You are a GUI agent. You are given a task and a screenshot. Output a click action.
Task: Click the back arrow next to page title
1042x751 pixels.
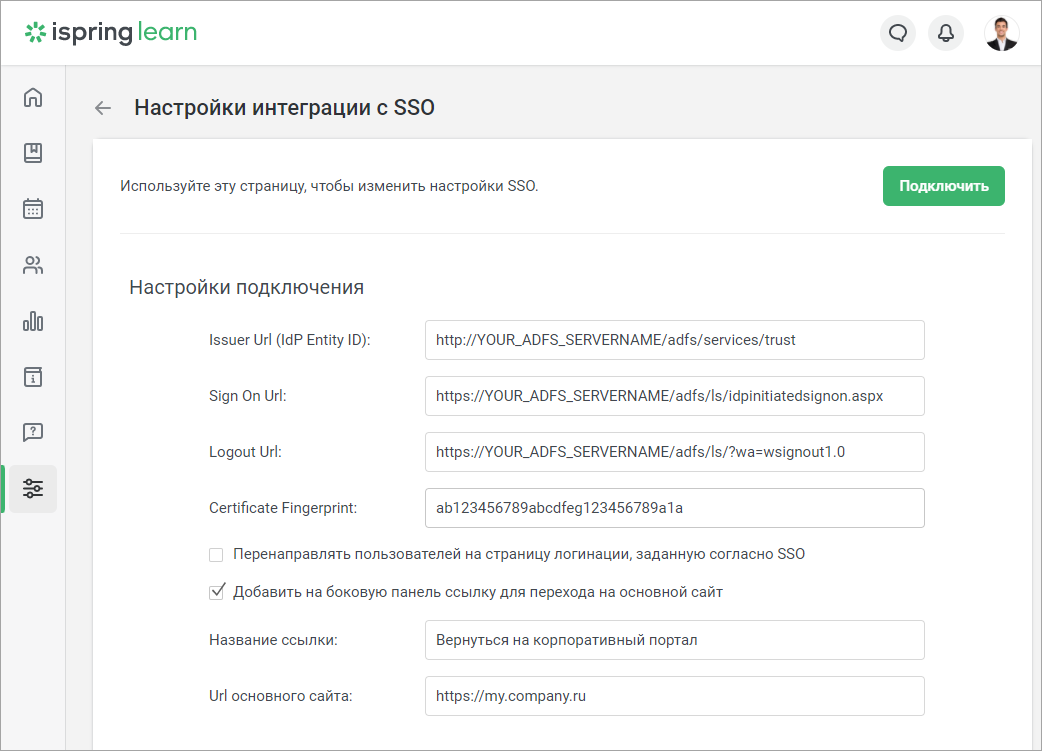pyautogui.click(x=102, y=108)
